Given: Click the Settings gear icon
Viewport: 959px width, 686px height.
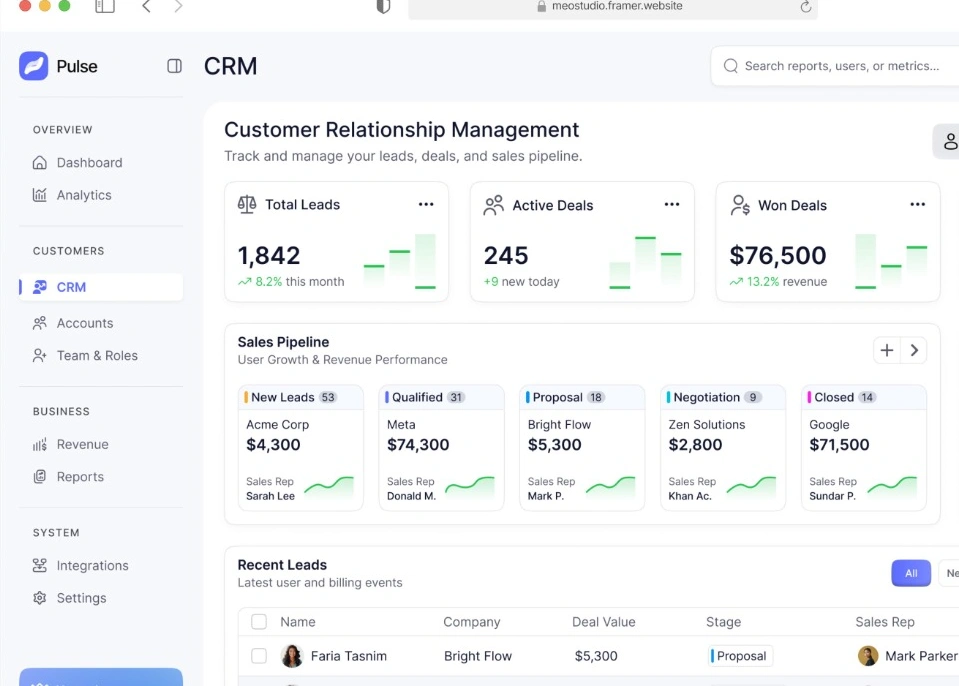Looking at the screenshot, I should [40, 598].
